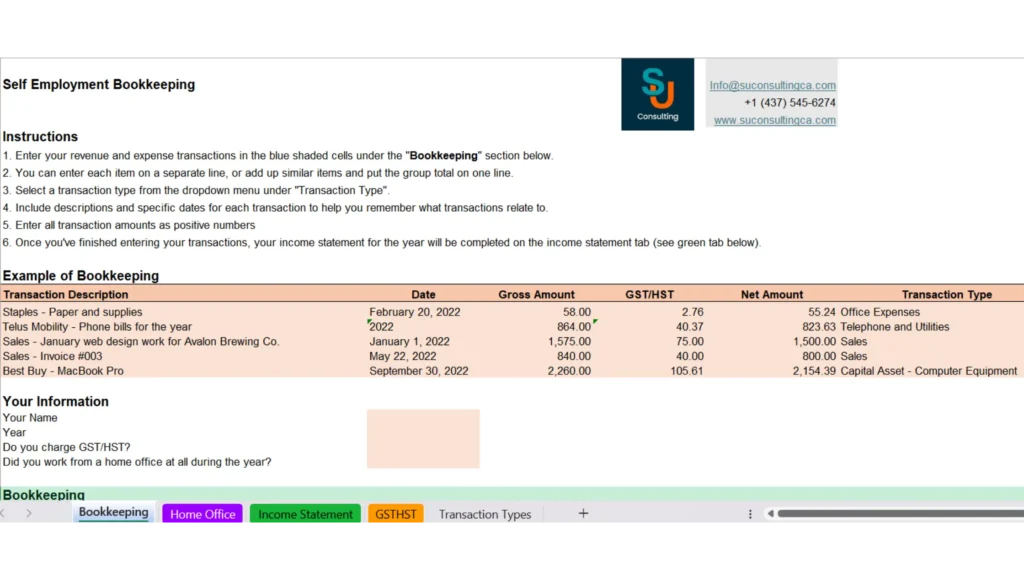Screen dimensions: 1024x576
Task: Open the Income Statement tab
Action: [305, 514]
